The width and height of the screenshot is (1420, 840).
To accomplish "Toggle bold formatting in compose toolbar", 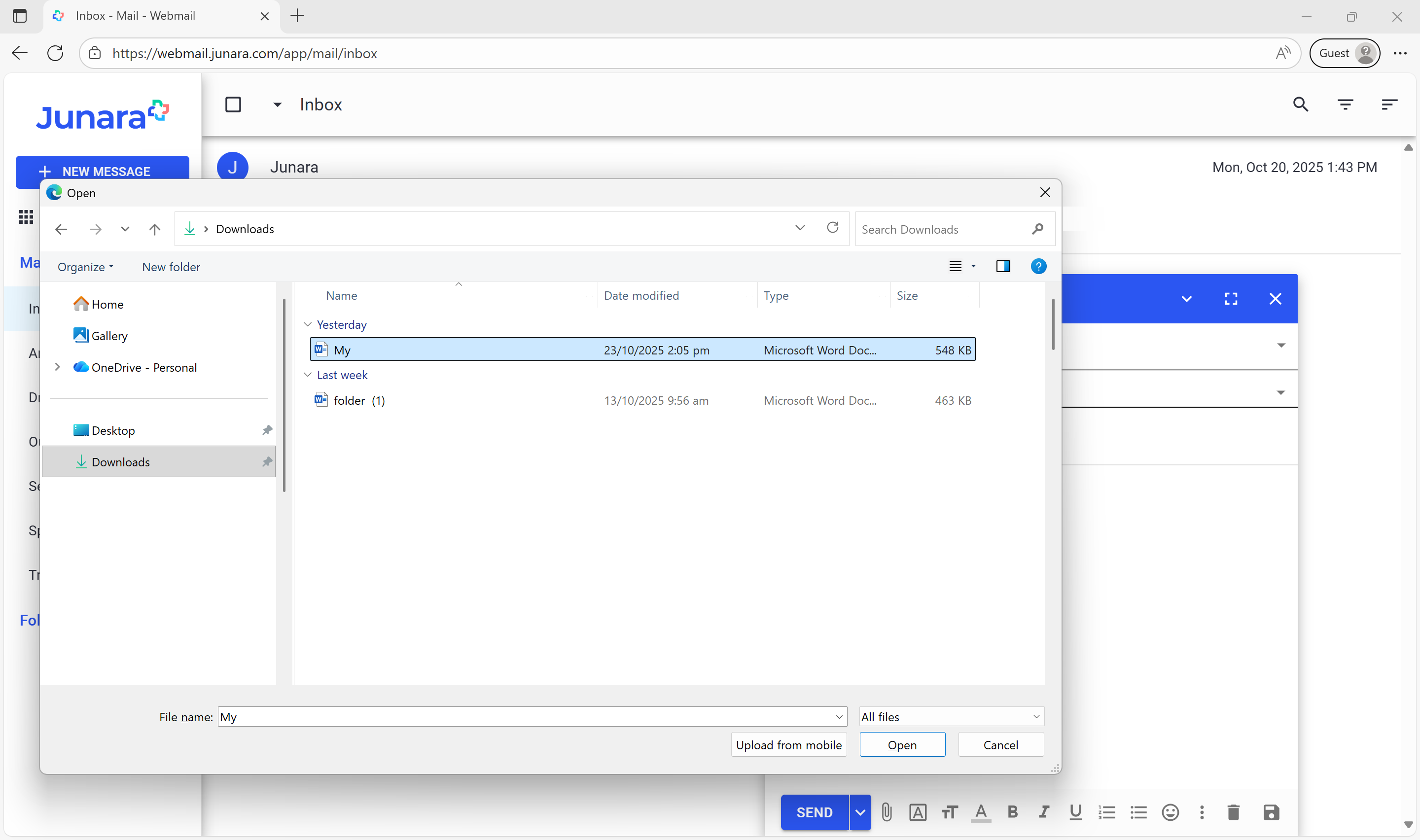I will (1013, 812).
